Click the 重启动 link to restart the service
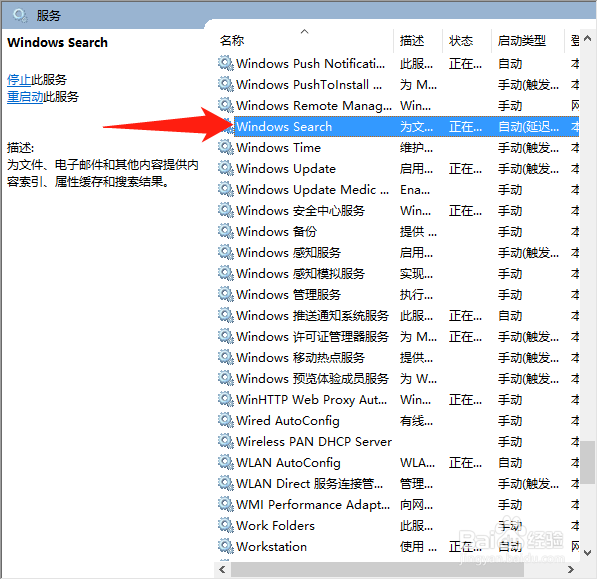598x580 pixels. pos(25,96)
